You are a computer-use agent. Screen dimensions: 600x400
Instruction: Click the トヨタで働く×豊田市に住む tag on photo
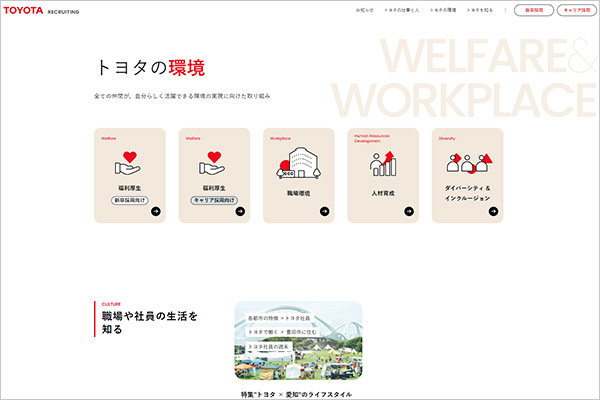(x=282, y=332)
